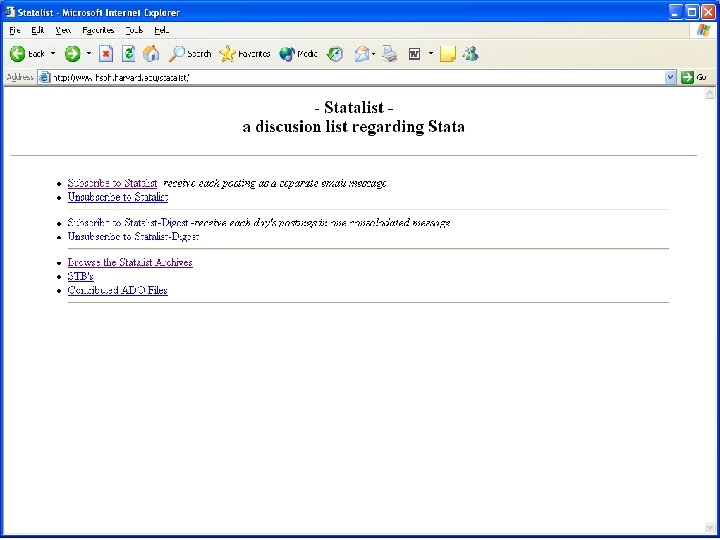Open Subscribe to Statalist-Digest link

click(128, 223)
